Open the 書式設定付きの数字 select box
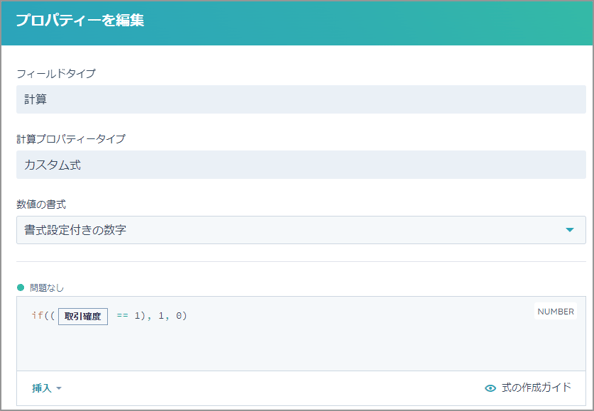 301,230
